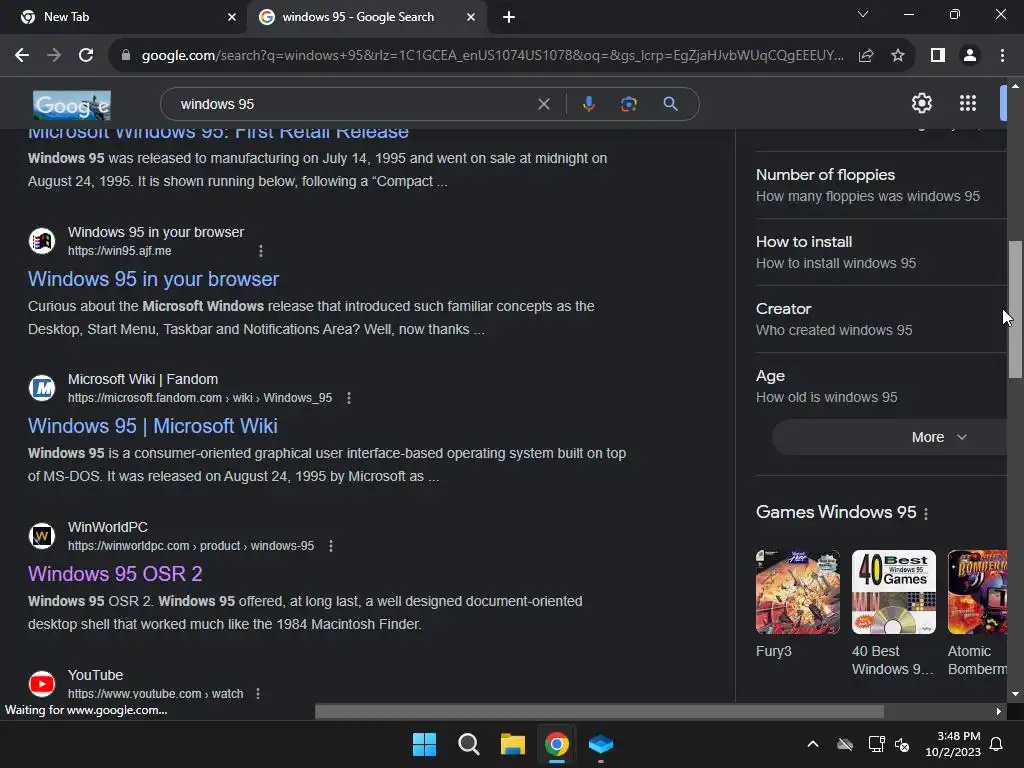Click the WinWorldPC favicon
This screenshot has width=1024, height=768.
pyautogui.click(x=42, y=536)
